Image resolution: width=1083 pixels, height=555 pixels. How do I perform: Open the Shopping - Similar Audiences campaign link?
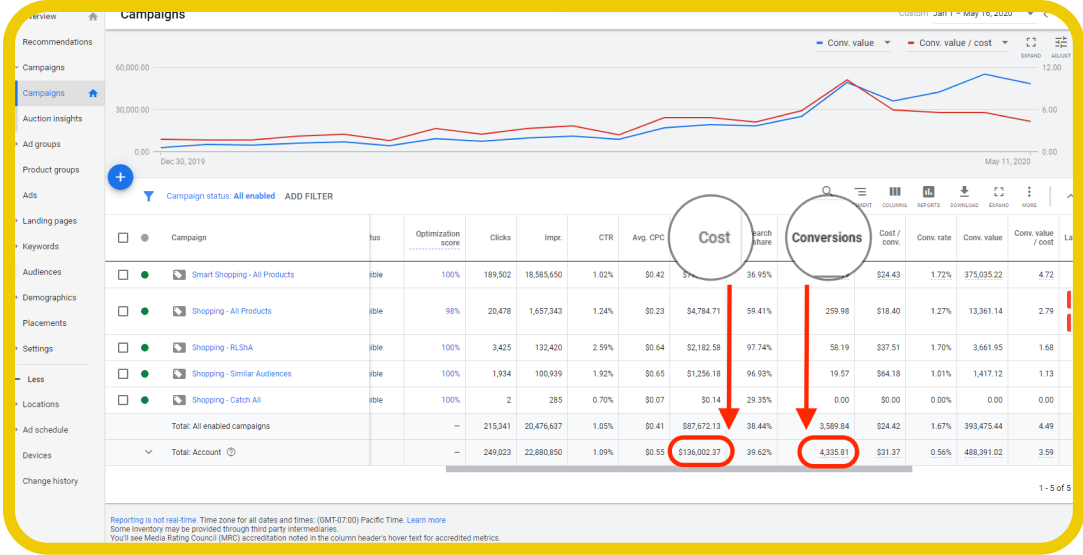pyautogui.click(x=241, y=374)
